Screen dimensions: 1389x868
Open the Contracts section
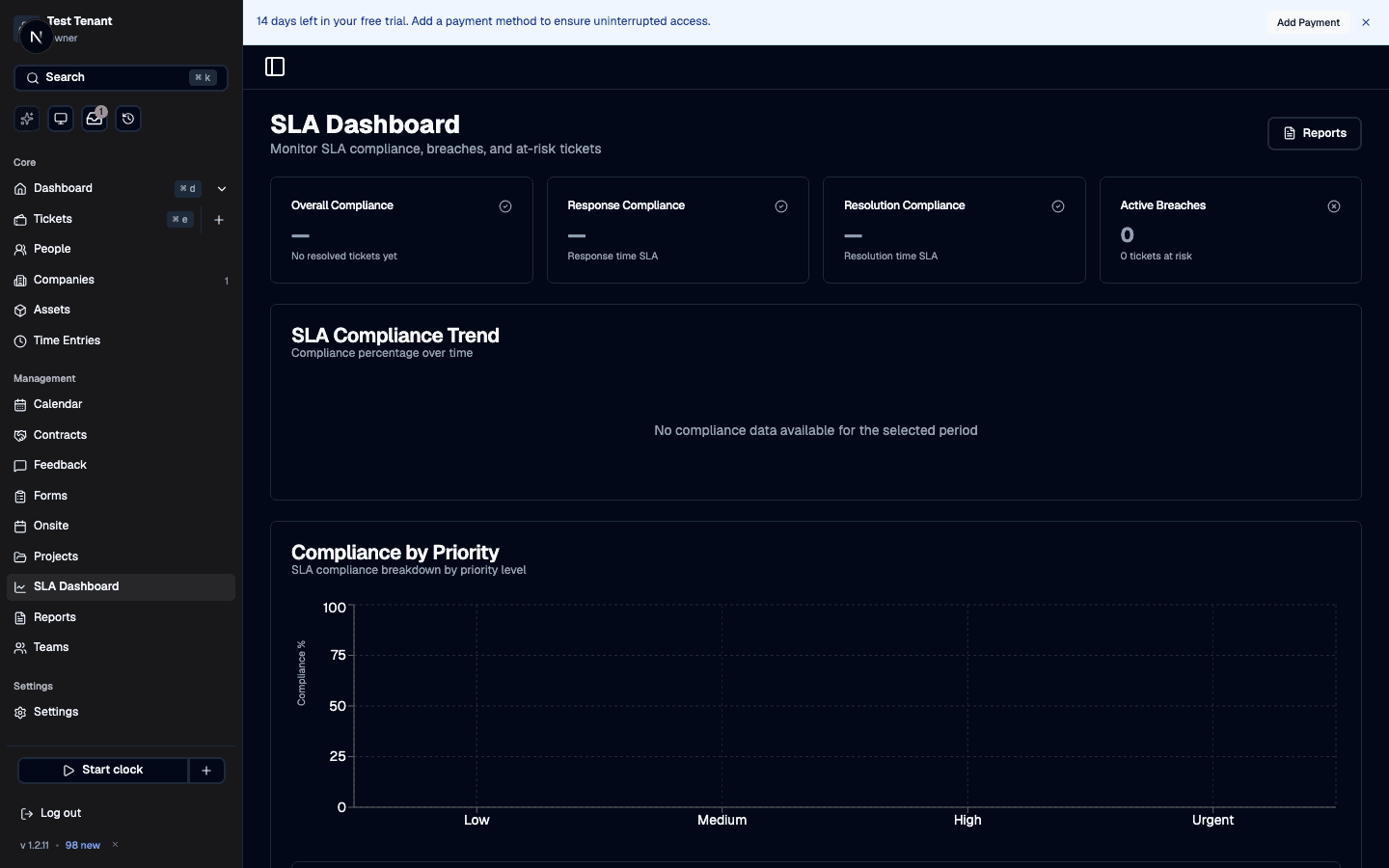pos(59,435)
